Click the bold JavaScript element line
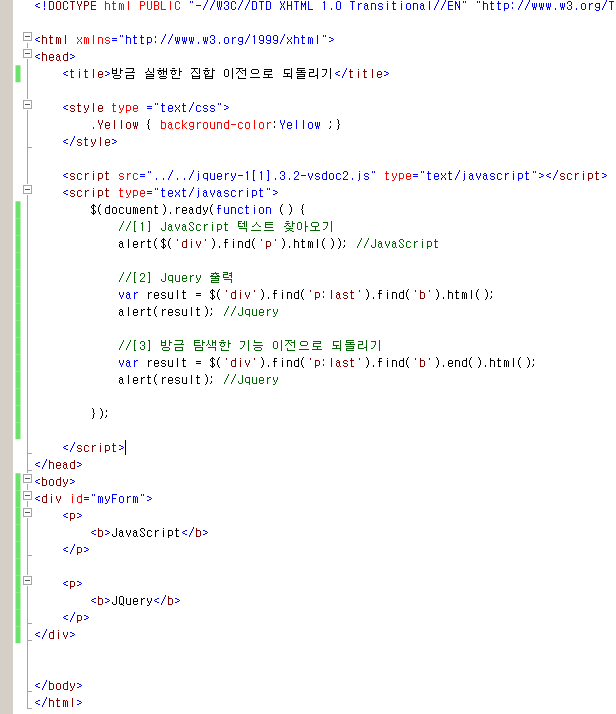 (x=149, y=533)
